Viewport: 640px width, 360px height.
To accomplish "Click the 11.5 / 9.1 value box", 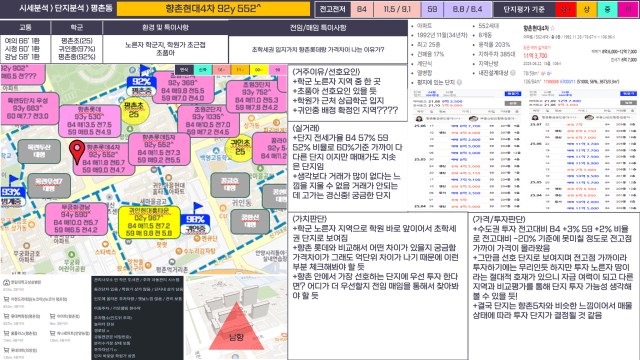I will click(397, 9).
